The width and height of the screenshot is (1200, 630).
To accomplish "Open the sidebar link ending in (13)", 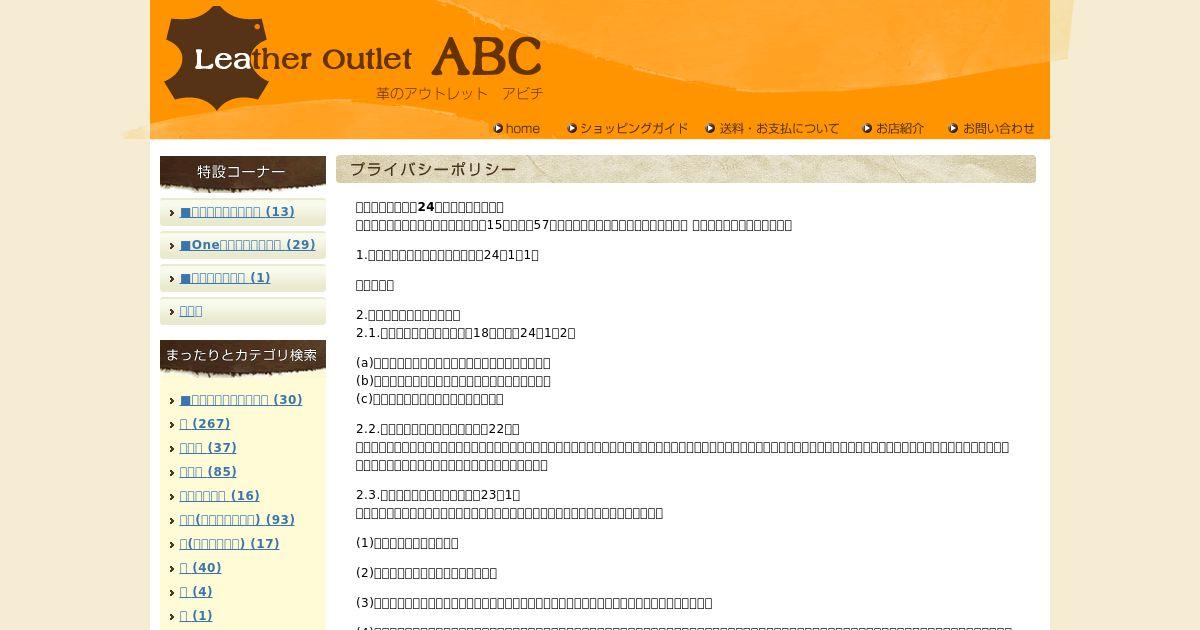I will (237, 212).
